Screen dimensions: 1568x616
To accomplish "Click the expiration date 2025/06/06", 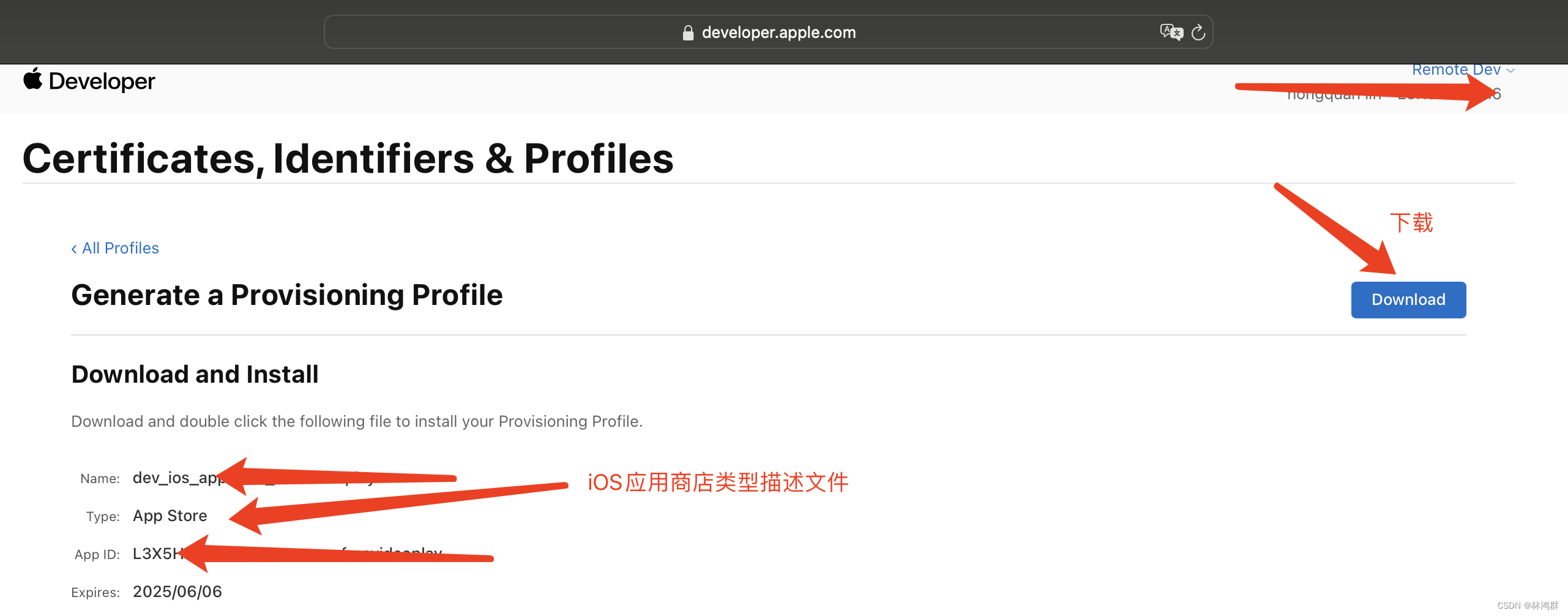I will tap(177, 591).
